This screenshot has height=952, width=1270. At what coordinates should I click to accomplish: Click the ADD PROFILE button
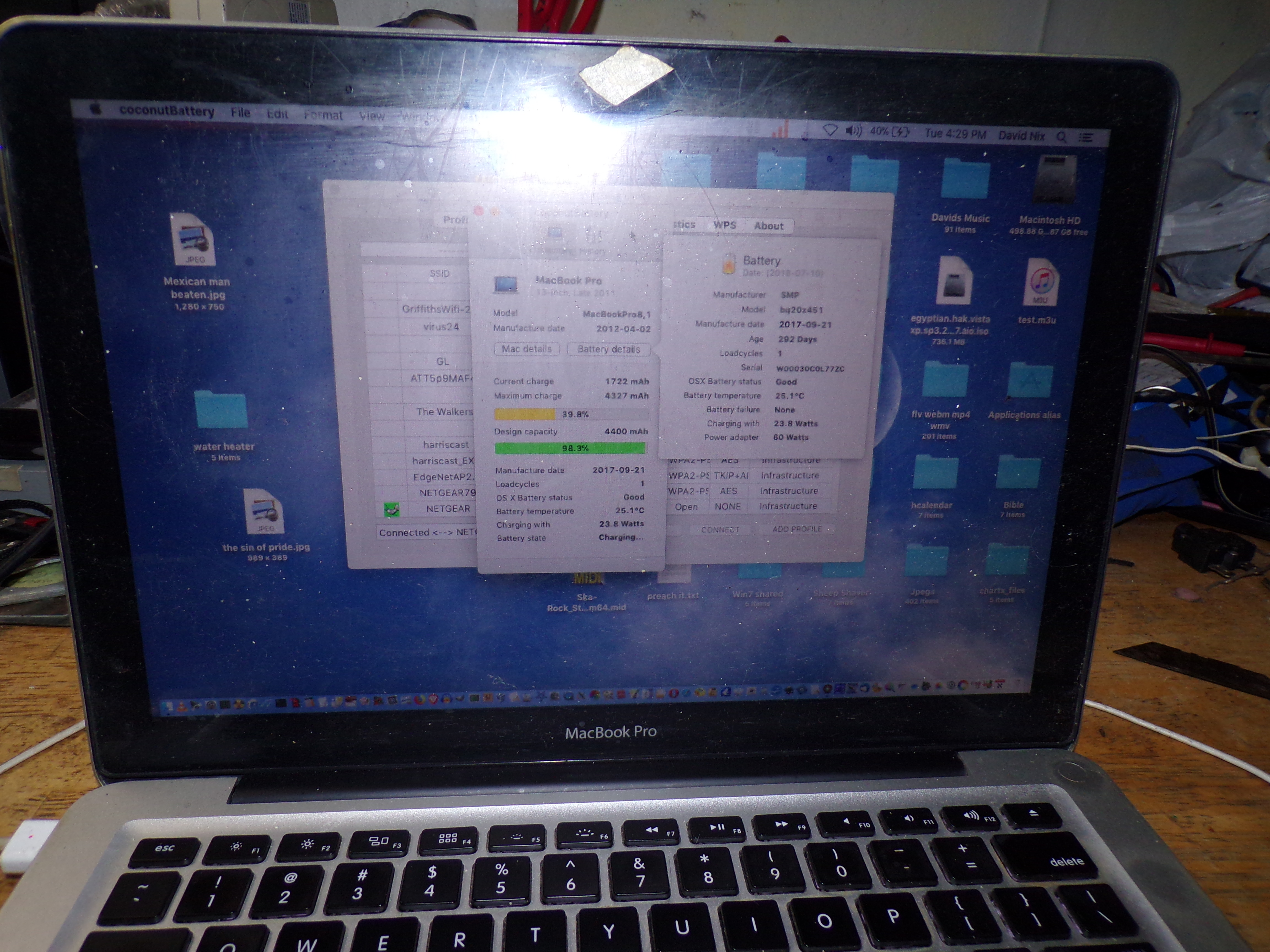[796, 529]
